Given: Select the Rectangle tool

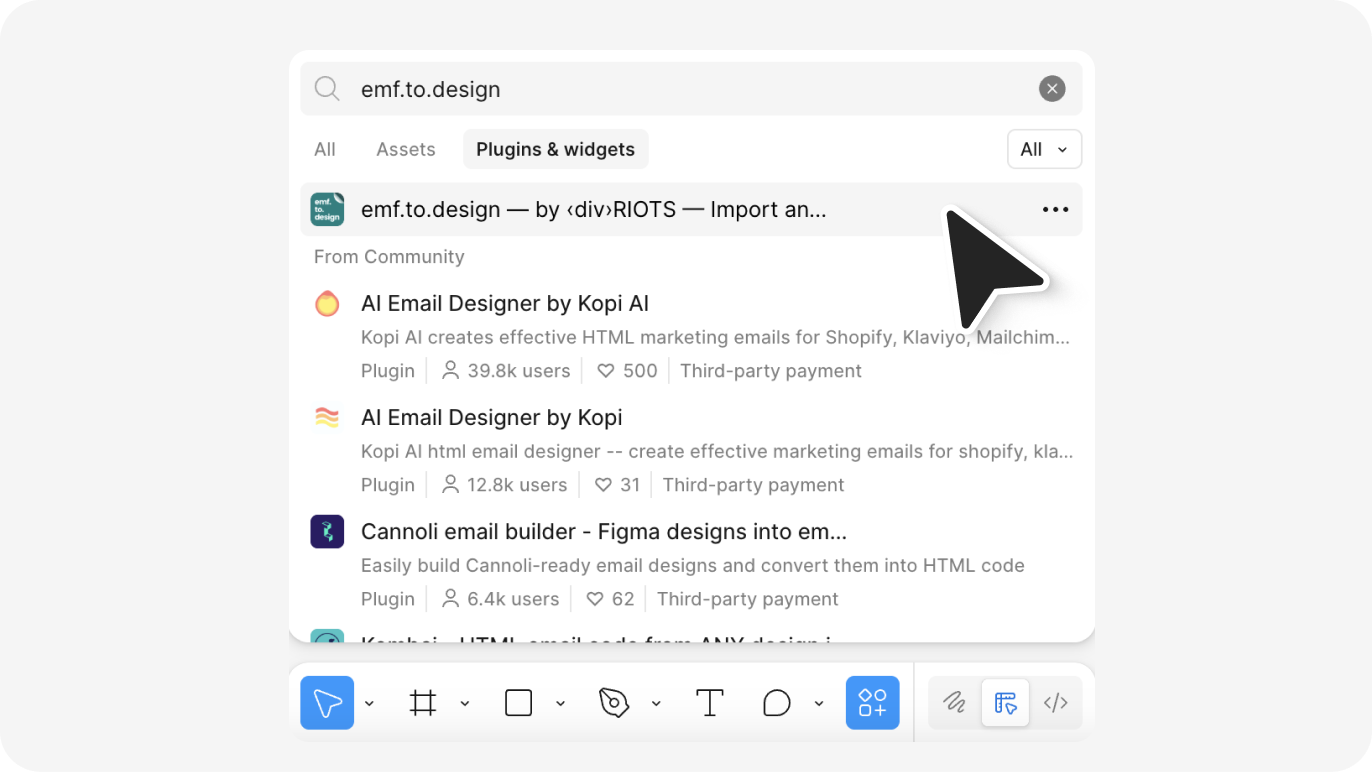Looking at the screenshot, I should [518, 702].
